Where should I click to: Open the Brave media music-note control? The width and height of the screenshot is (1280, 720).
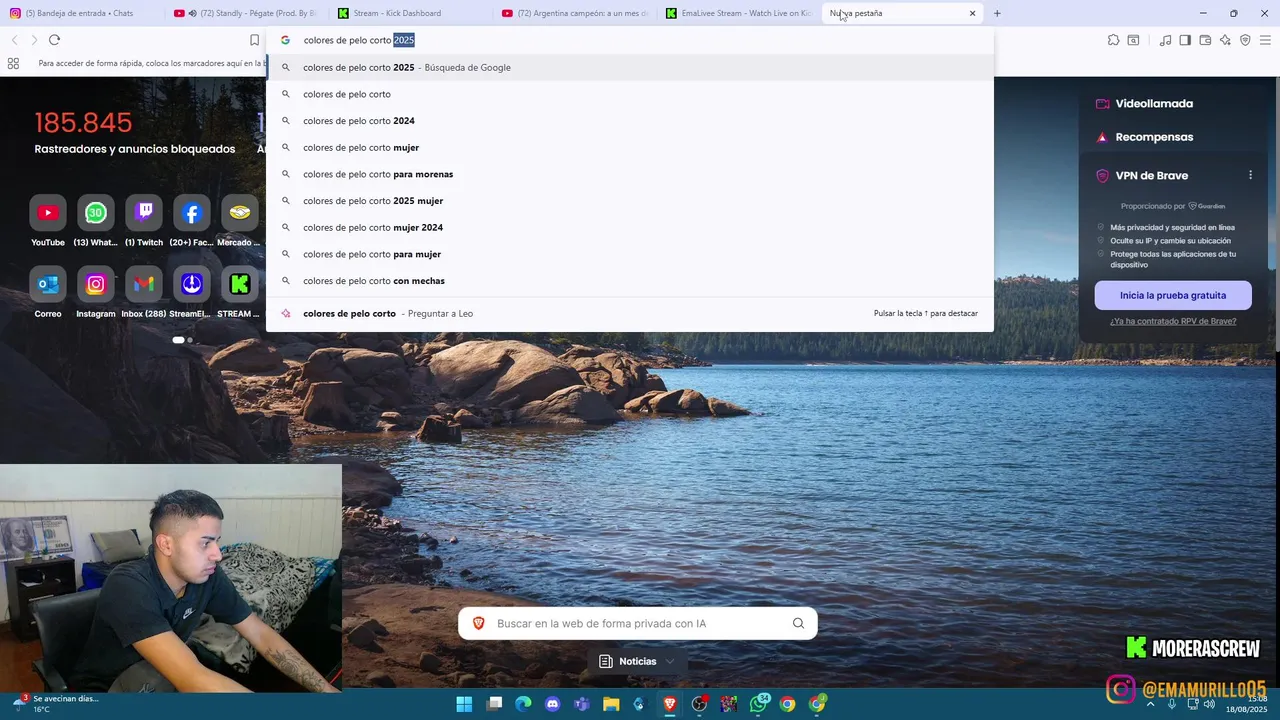point(1165,40)
